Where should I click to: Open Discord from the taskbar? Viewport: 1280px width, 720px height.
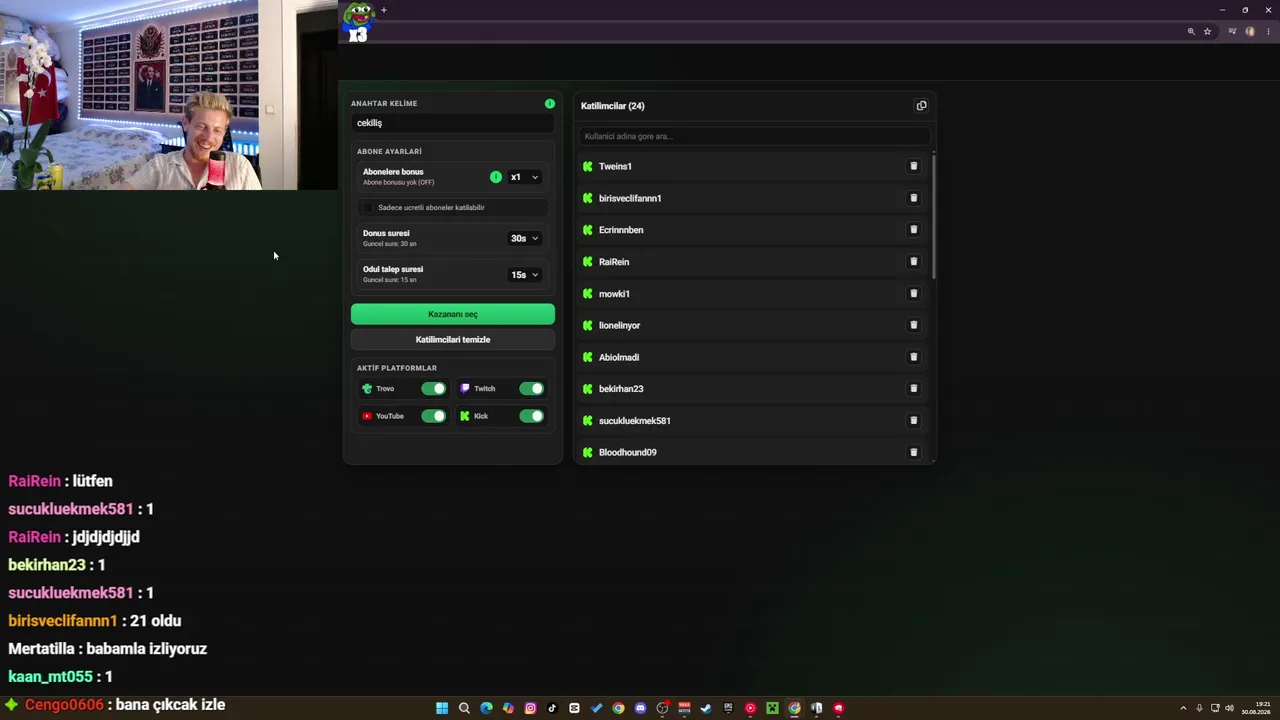(640, 708)
